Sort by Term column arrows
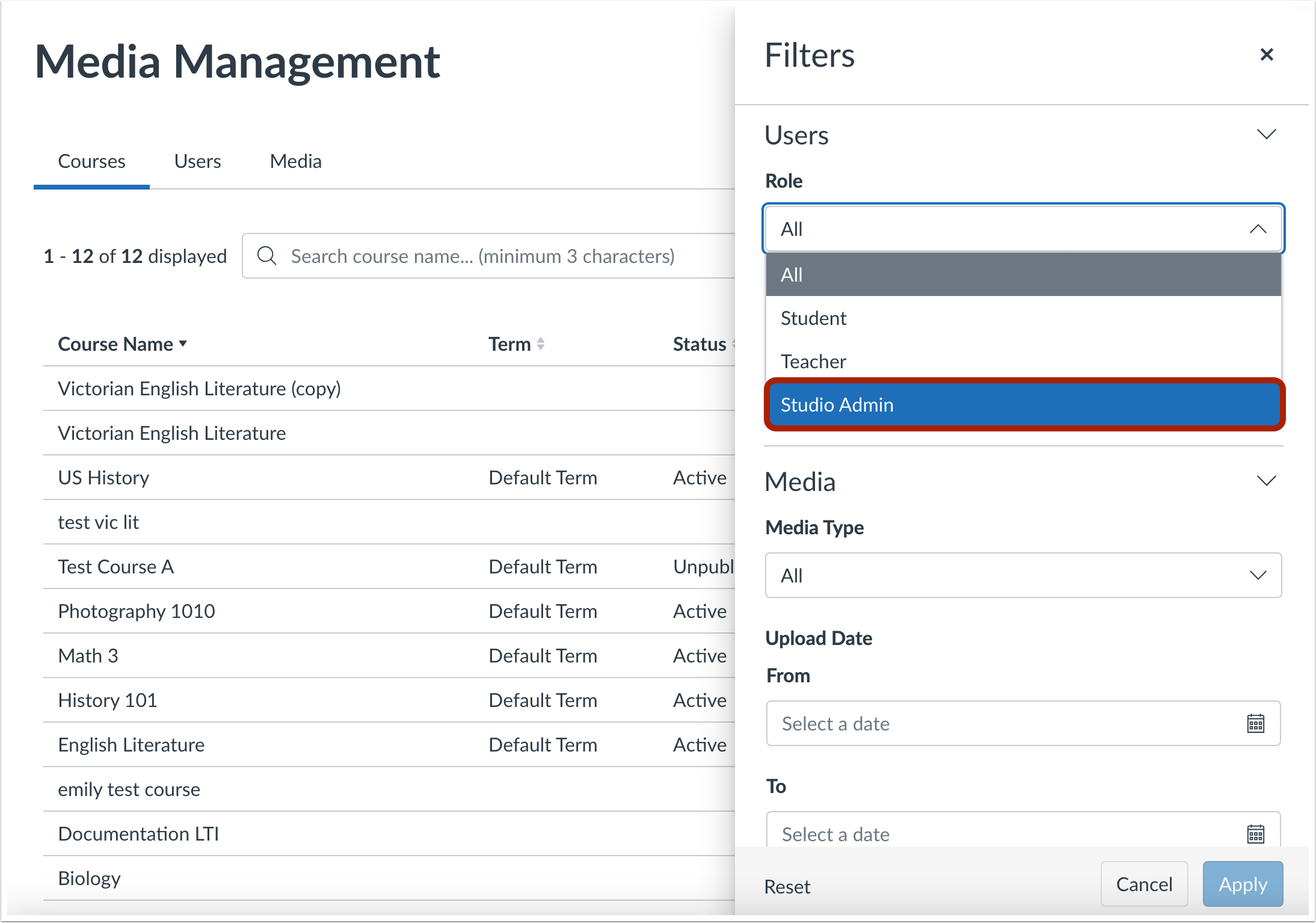 pos(541,344)
